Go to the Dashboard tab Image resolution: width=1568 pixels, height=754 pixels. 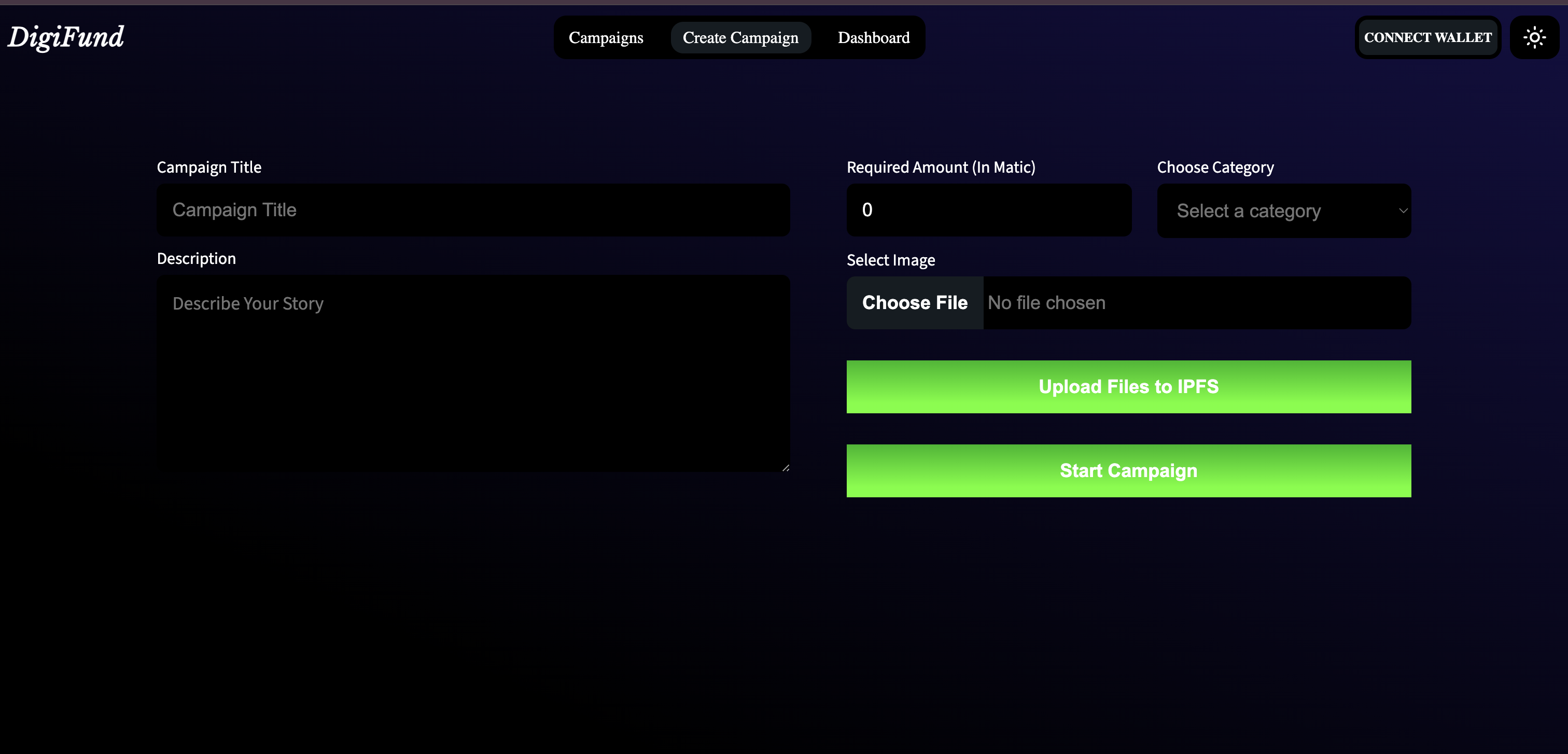[x=874, y=38]
